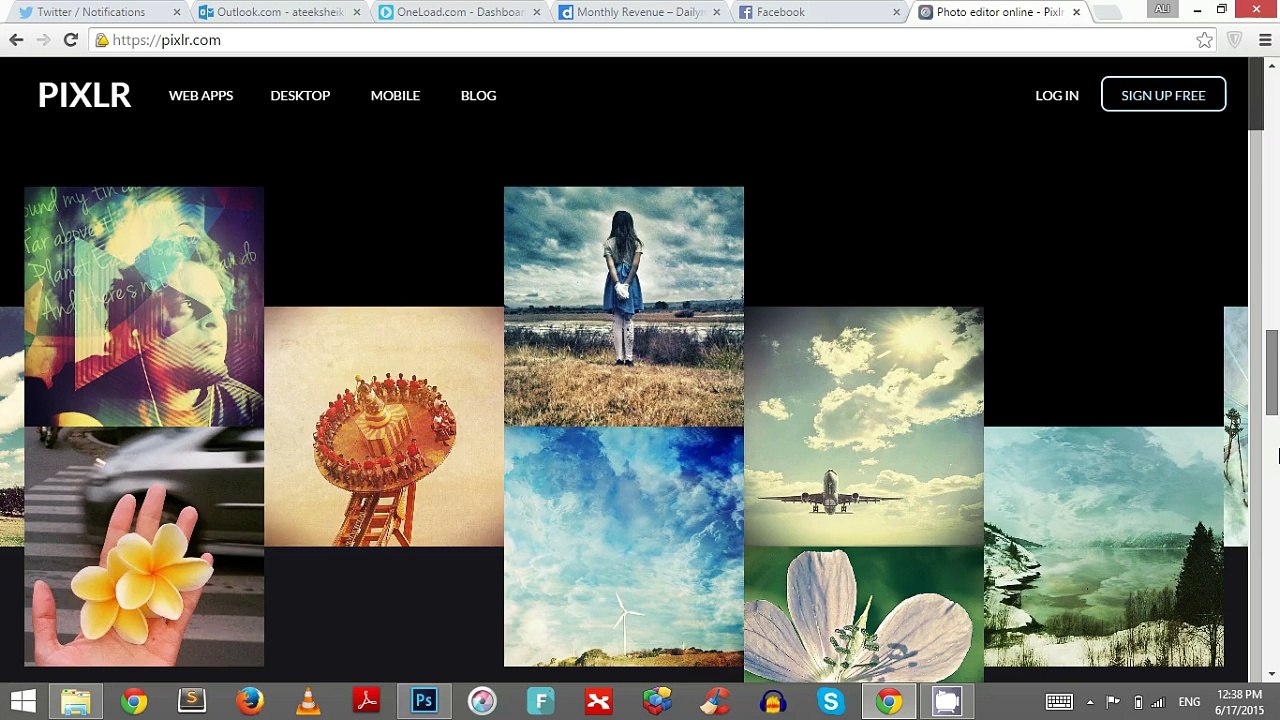1280x720 pixels.
Task: Click the SIGN UP FREE button
Action: point(1163,95)
